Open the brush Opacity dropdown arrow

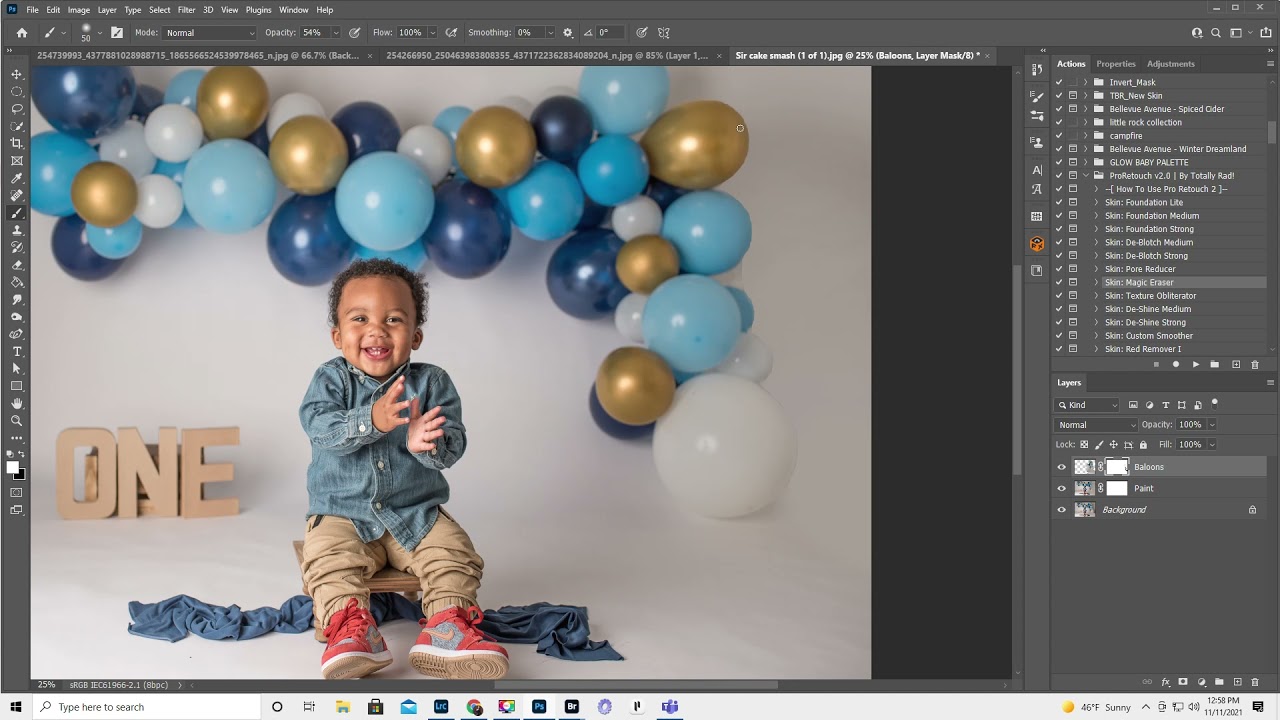(335, 33)
